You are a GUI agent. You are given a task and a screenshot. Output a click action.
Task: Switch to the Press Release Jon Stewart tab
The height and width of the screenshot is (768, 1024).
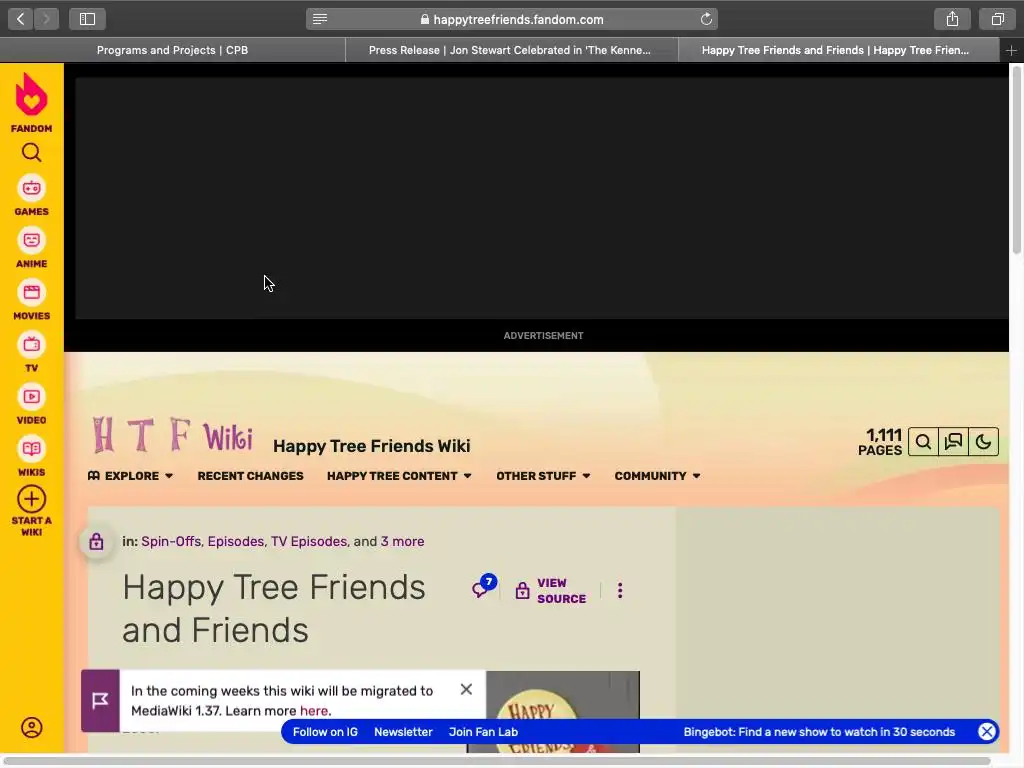pyautogui.click(x=511, y=50)
